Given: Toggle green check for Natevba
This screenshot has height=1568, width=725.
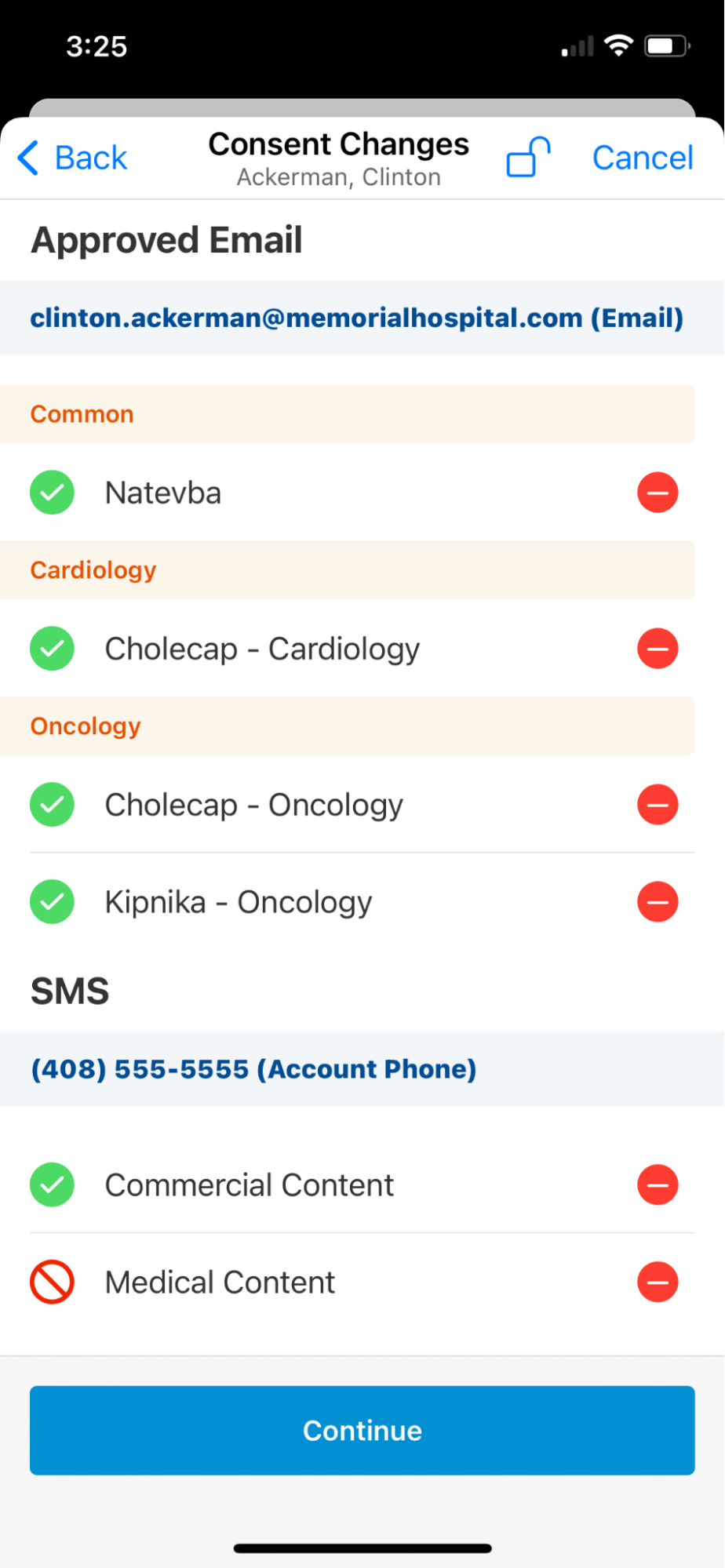Looking at the screenshot, I should pyautogui.click(x=52, y=493).
